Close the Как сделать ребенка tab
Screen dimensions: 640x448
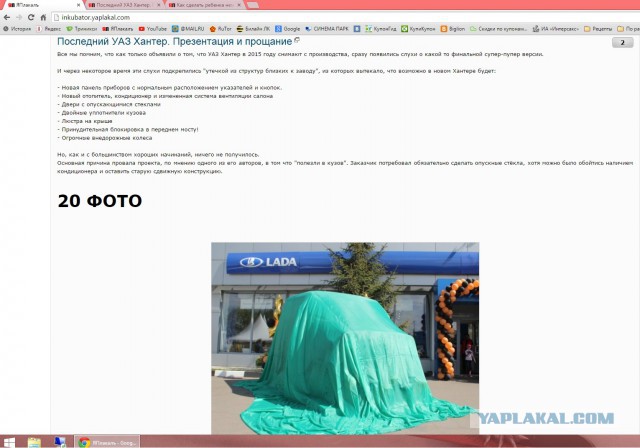click(x=239, y=5)
